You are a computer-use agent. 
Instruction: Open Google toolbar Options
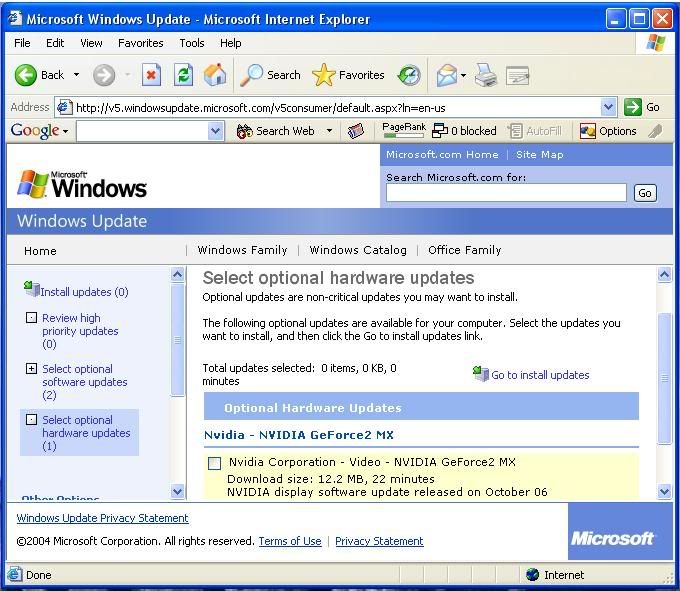tap(608, 131)
